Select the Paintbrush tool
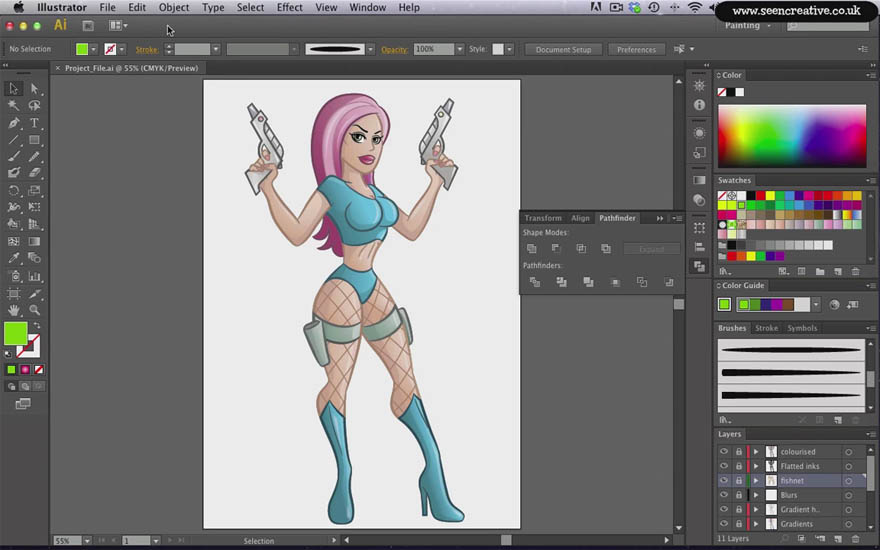 [13, 157]
